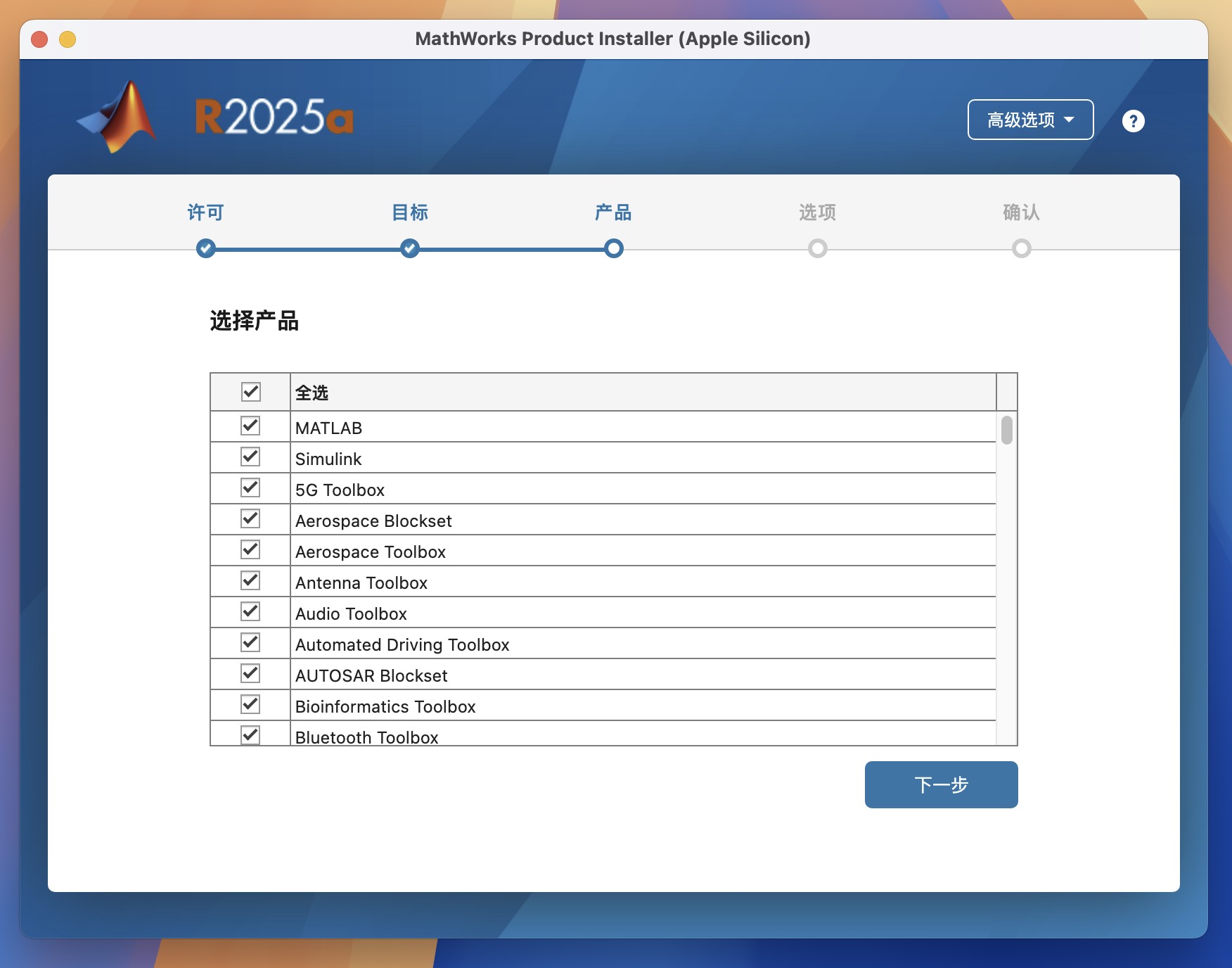Viewport: 1232px width, 968px height.
Task: Select the Bluetooth Toolbox row text
Action: tap(366, 737)
